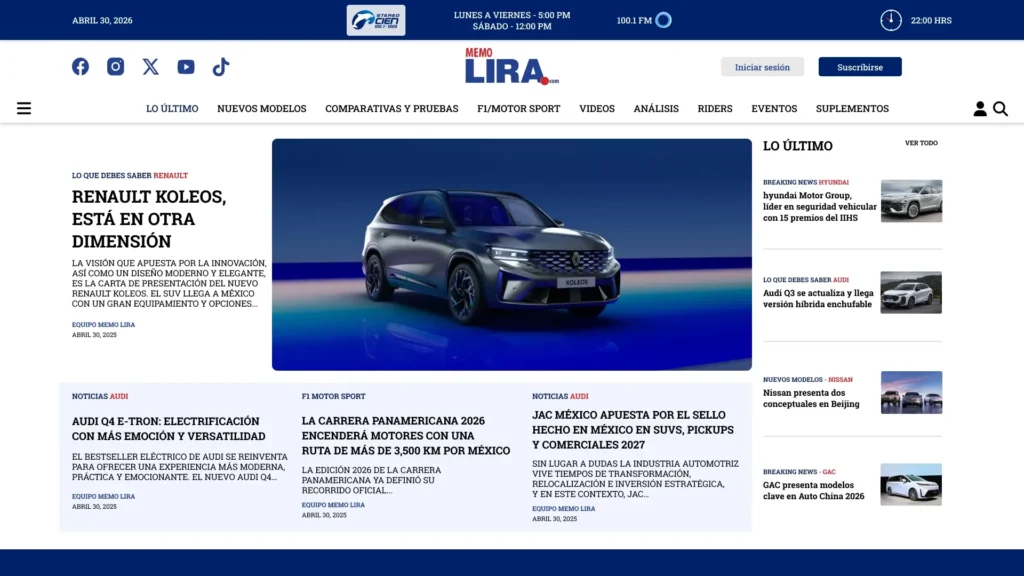1024x576 pixels.
Task: Click the Nissan concept cars thumbnail
Action: pyautogui.click(x=911, y=392)
